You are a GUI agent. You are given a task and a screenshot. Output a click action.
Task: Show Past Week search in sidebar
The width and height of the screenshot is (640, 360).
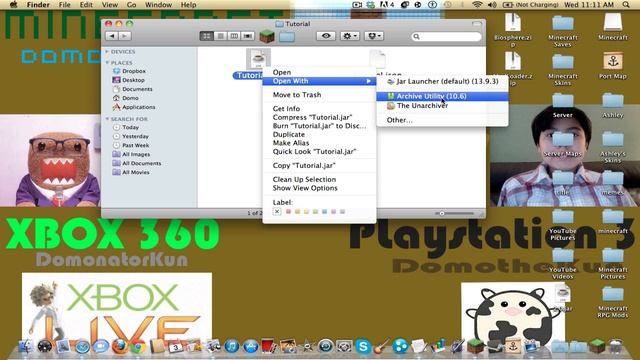[131, 145]
